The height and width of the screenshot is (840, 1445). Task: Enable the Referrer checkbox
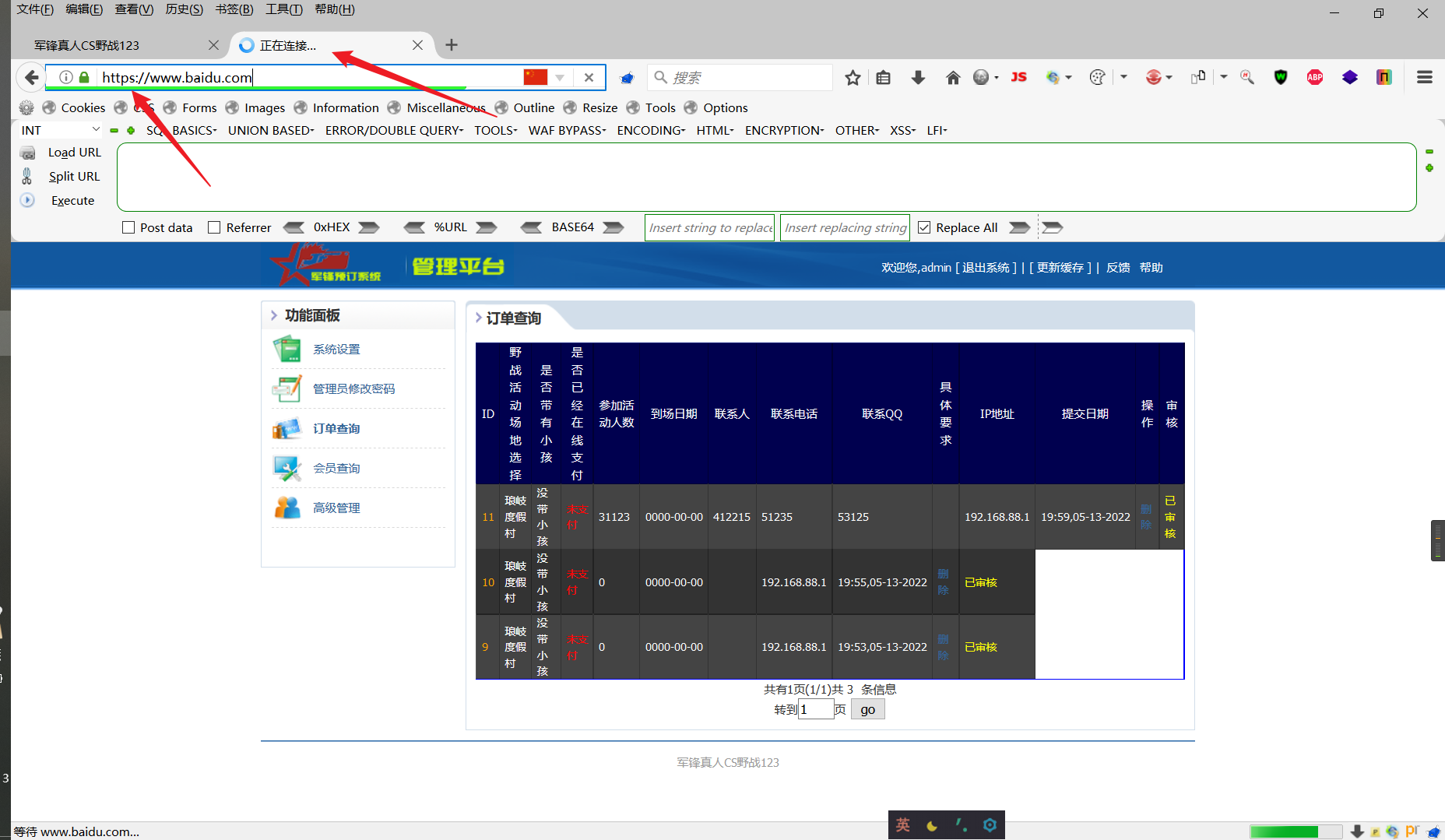(215, 227)
